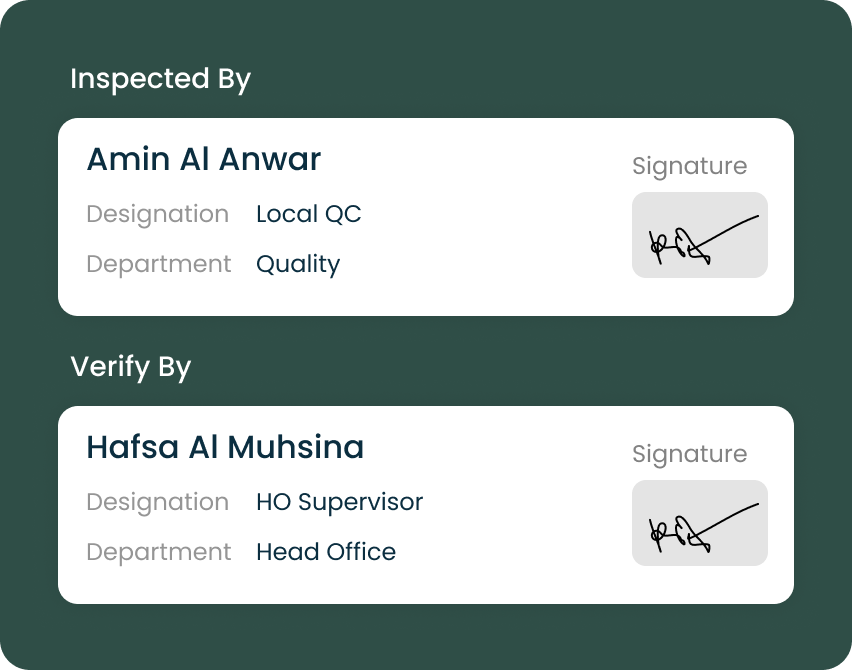The height and width of the screenshot is (670, 852).
Task: Click the Inspected By section heading
Action: tap(160, 79)
